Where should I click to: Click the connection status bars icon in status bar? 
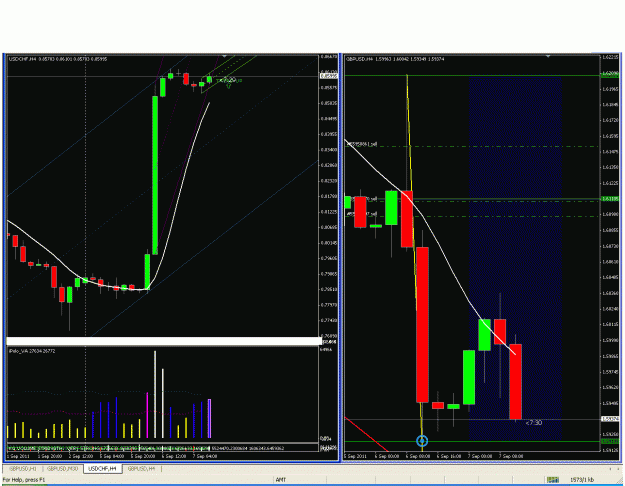tap(552, 480)
